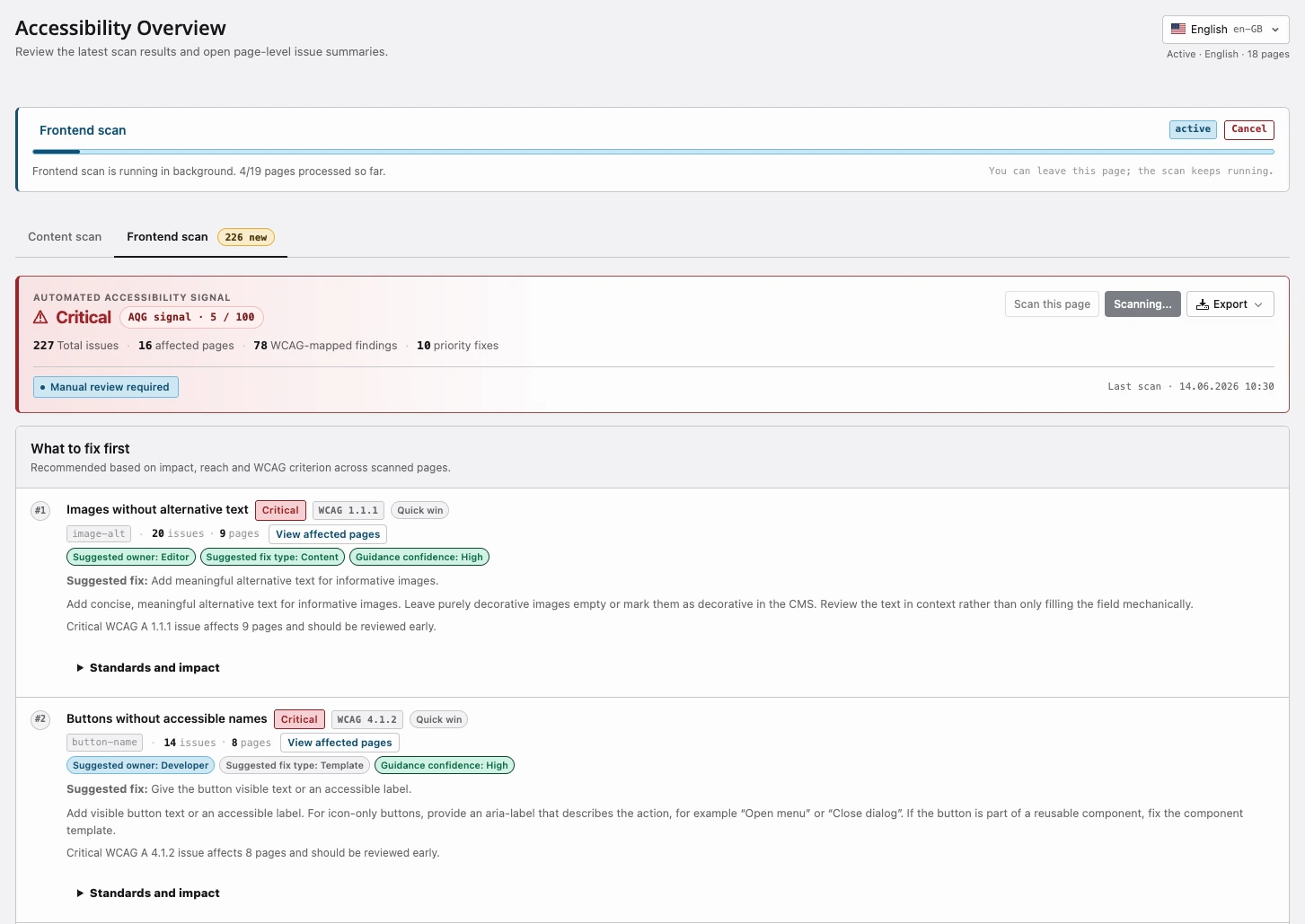View affected pages for missing alt text
The width and height of the screenshot is (1305, 924).
coord(328,534)
